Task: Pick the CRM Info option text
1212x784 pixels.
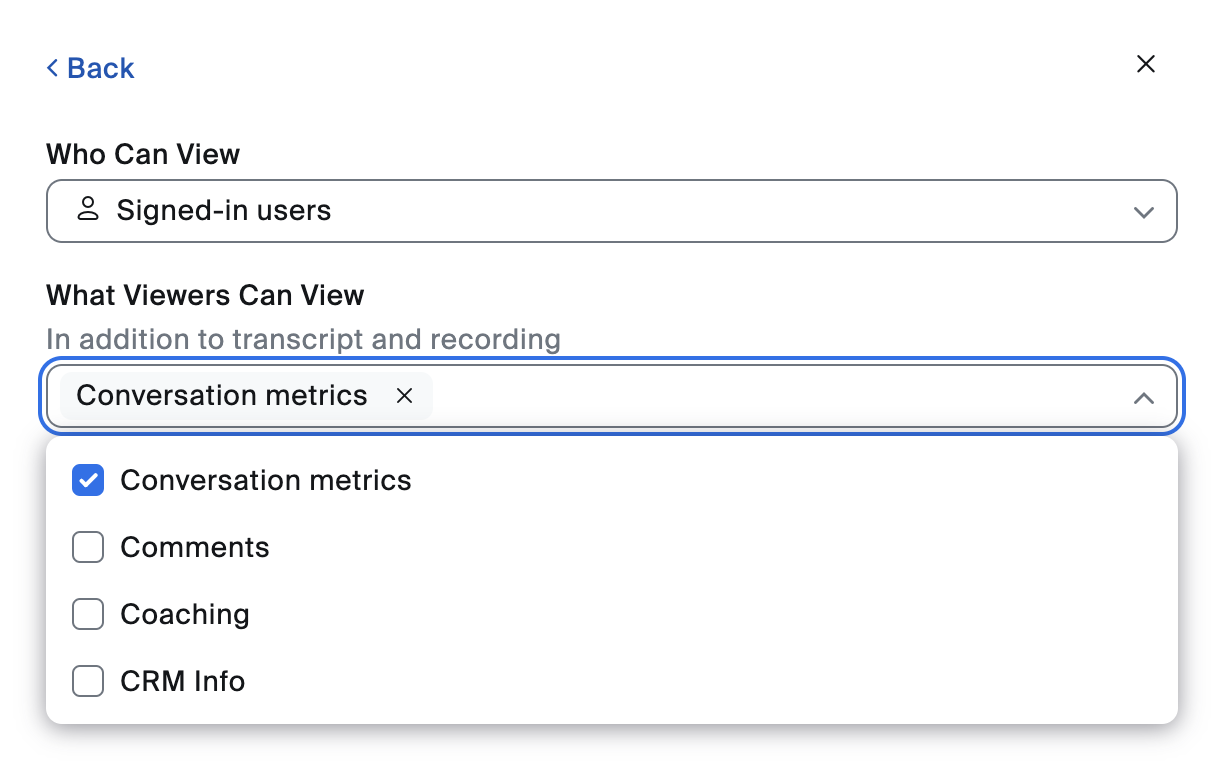Action: pos(183,682)
